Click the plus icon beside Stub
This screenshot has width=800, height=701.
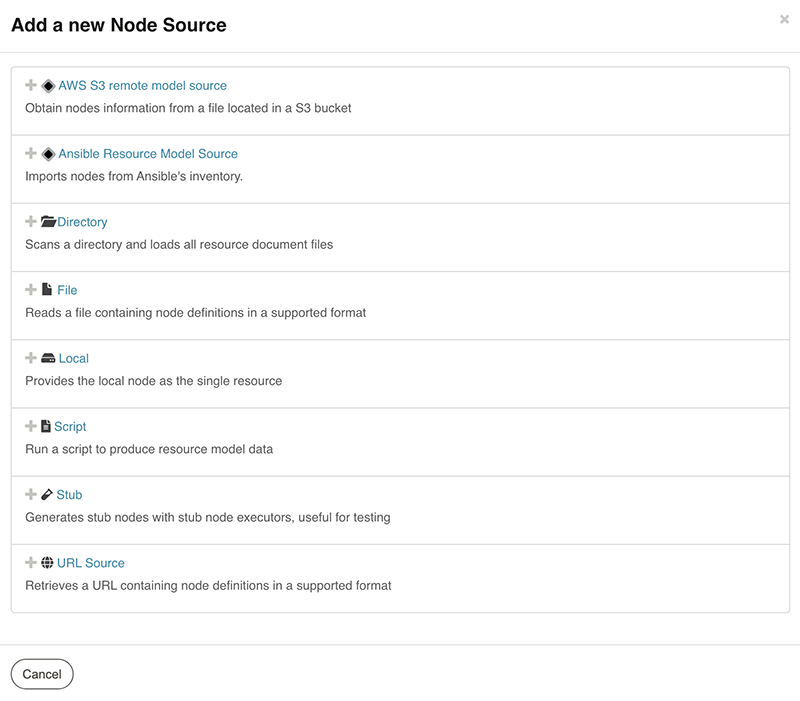coord(31,494)
